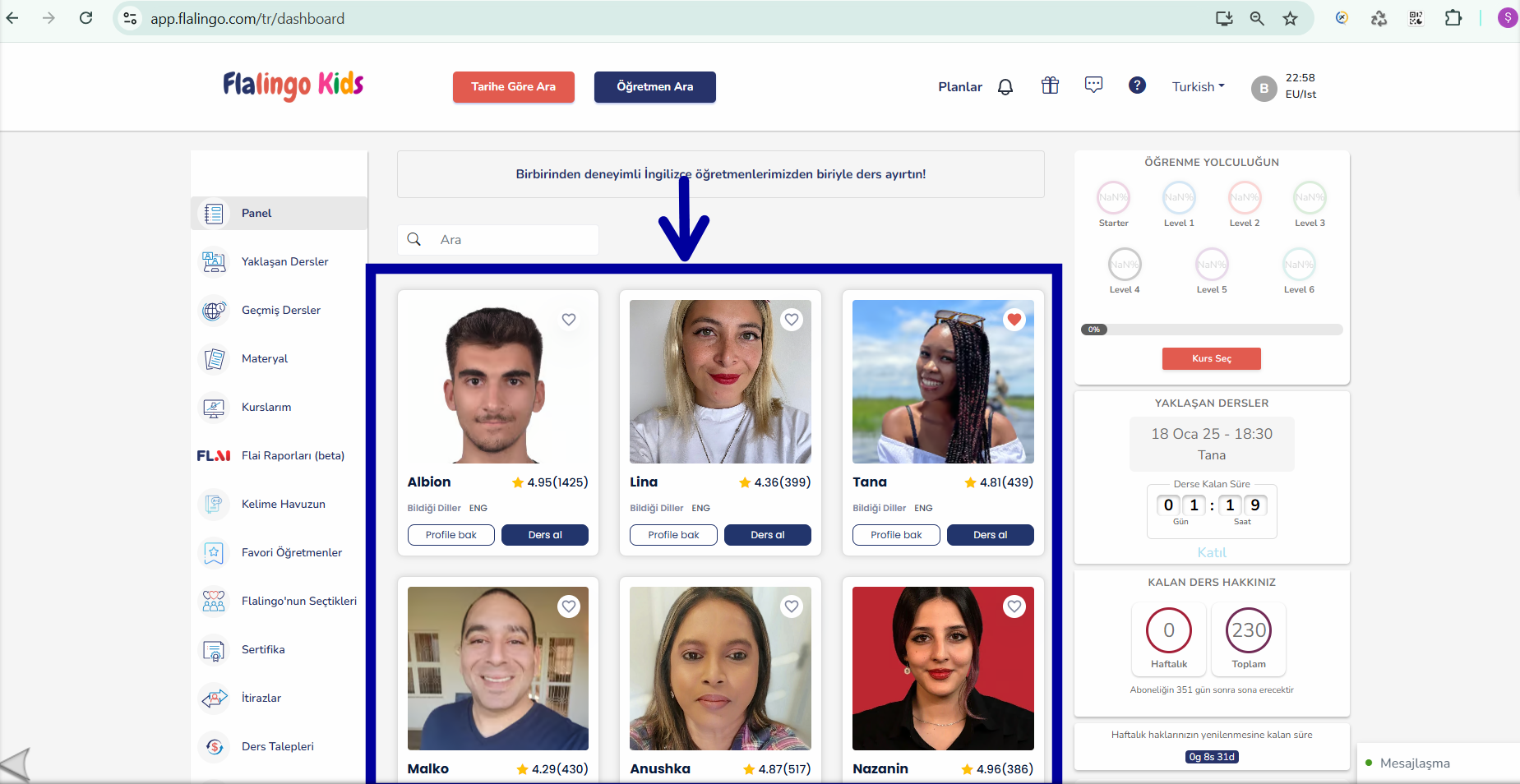Image resolution: width=1520 pixels, height=784 pixels.
Task: Click the Kurs Seç button
Action: 1211,358
